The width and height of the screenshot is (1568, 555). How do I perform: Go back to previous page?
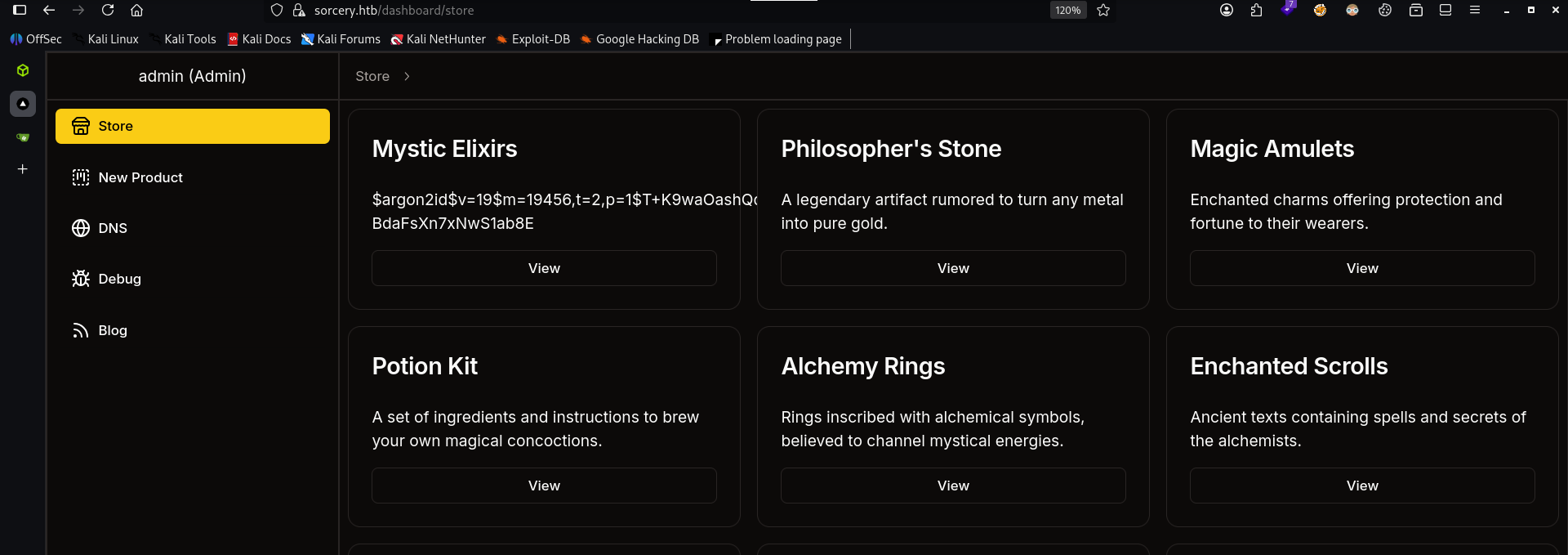click(x=49, y=10)
